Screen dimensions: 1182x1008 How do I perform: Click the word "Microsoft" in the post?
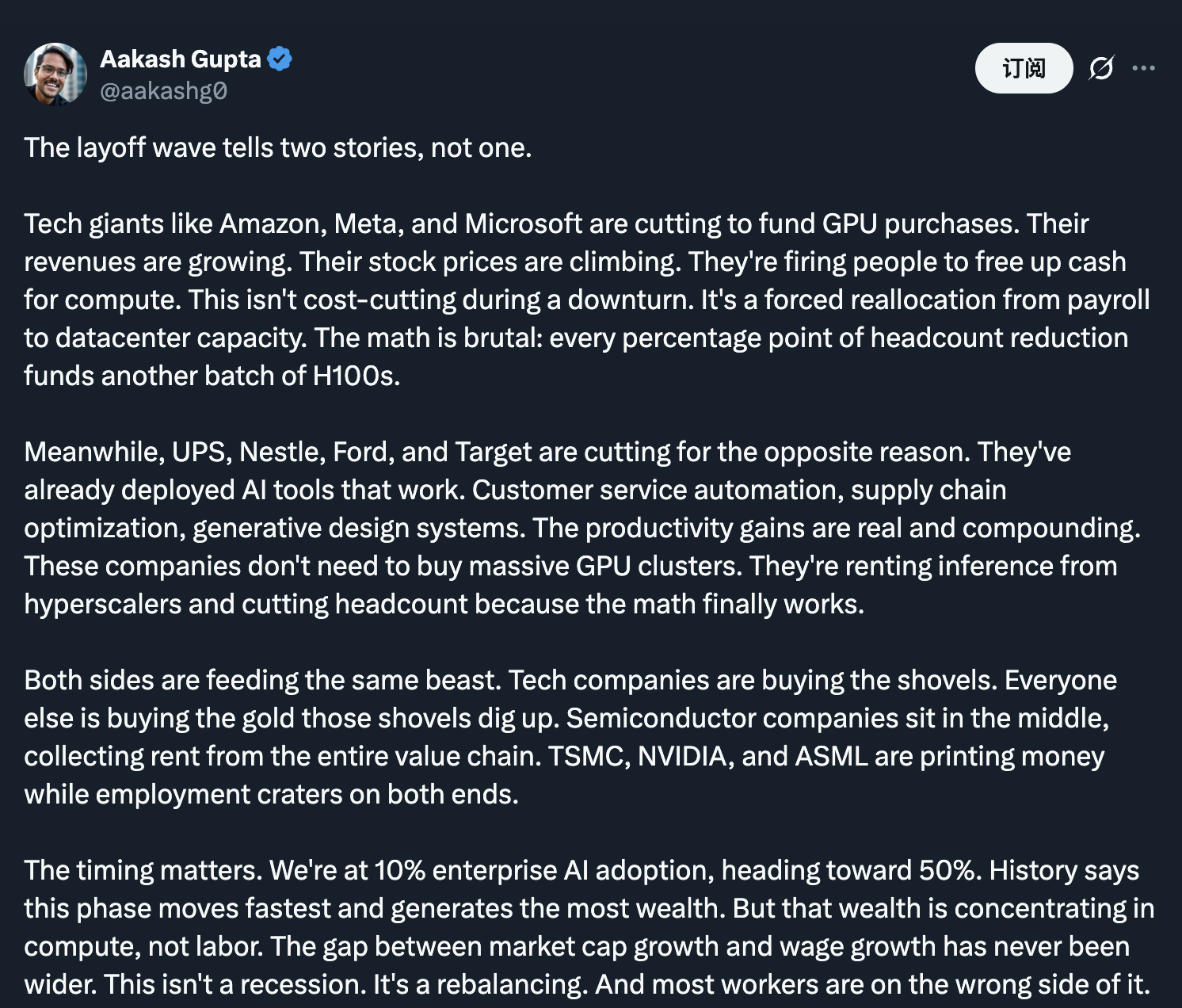(523, 224)
